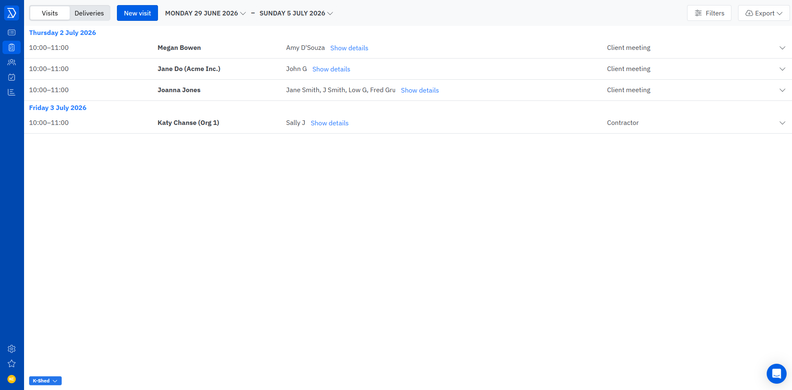Click host name Sally J
Screen dimensions: 792x390
pos(295,123)
